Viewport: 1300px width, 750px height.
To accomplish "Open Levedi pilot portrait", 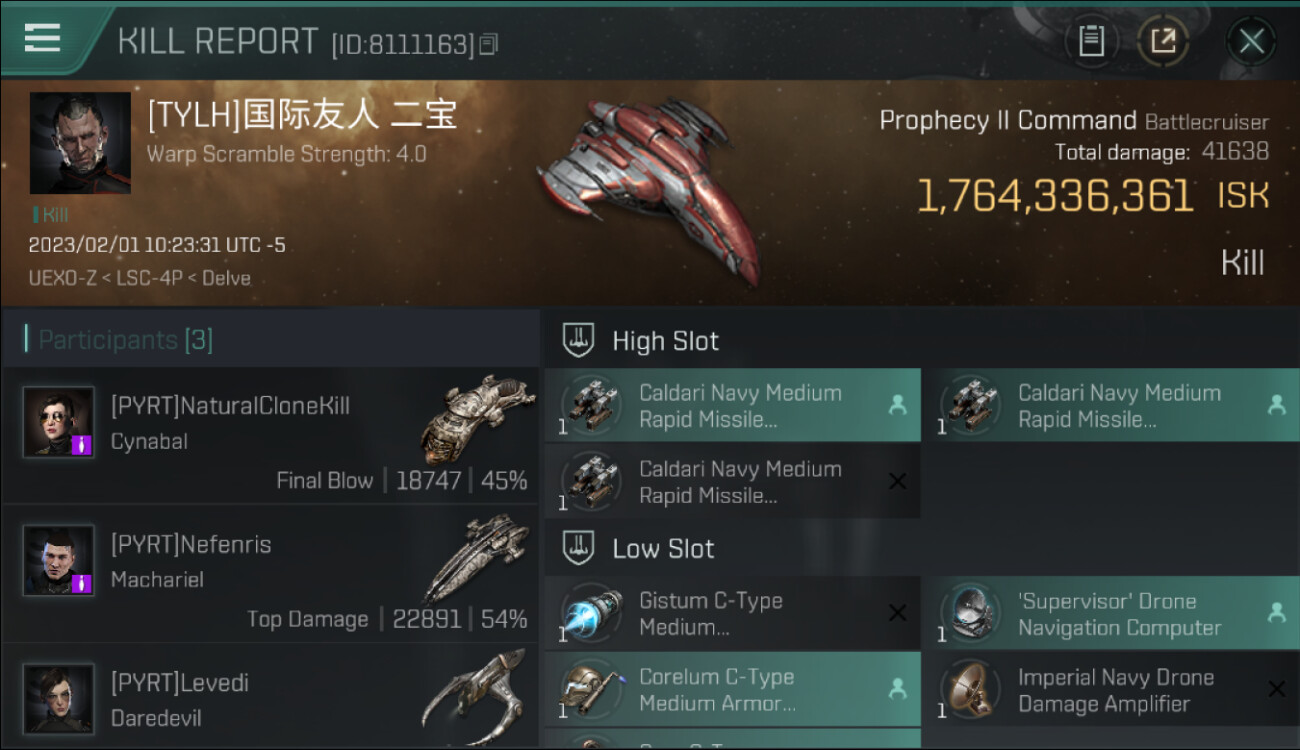I will point(59,698).
